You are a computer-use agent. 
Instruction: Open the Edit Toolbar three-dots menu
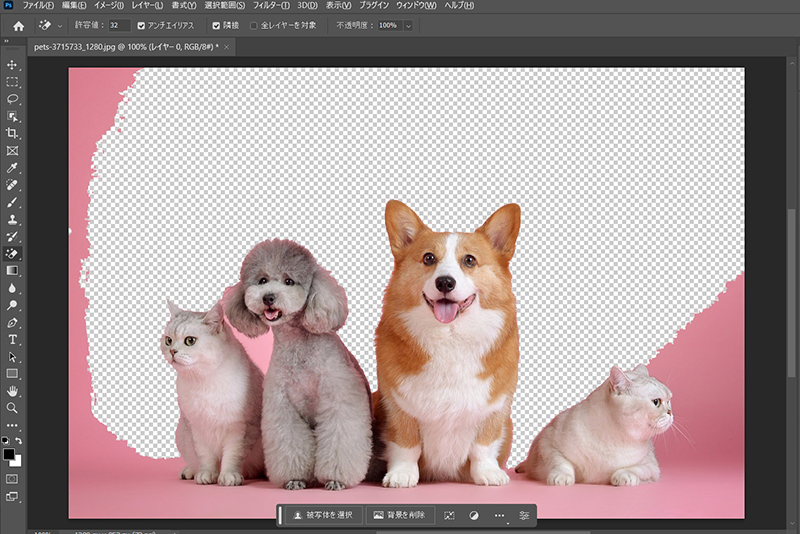(12, 425)
